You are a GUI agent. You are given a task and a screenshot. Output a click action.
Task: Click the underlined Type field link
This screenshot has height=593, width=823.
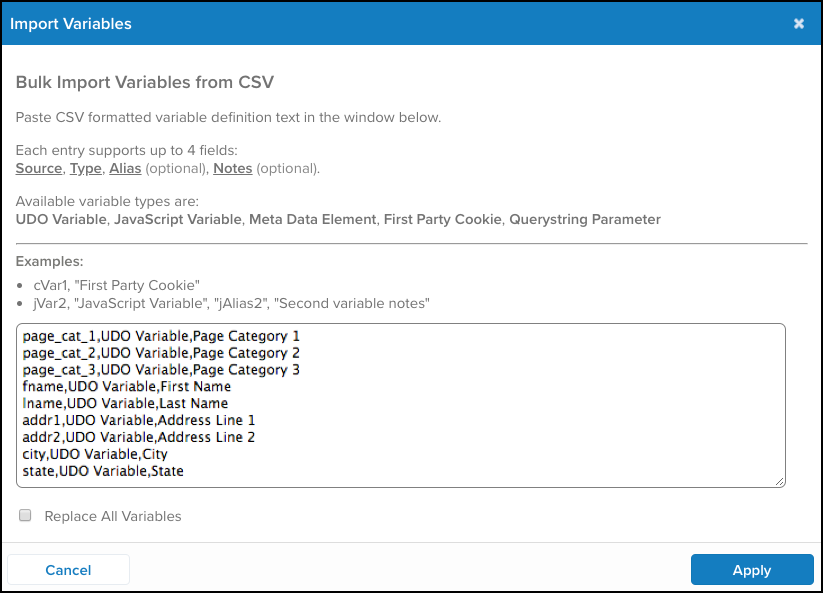pos(85,168)
